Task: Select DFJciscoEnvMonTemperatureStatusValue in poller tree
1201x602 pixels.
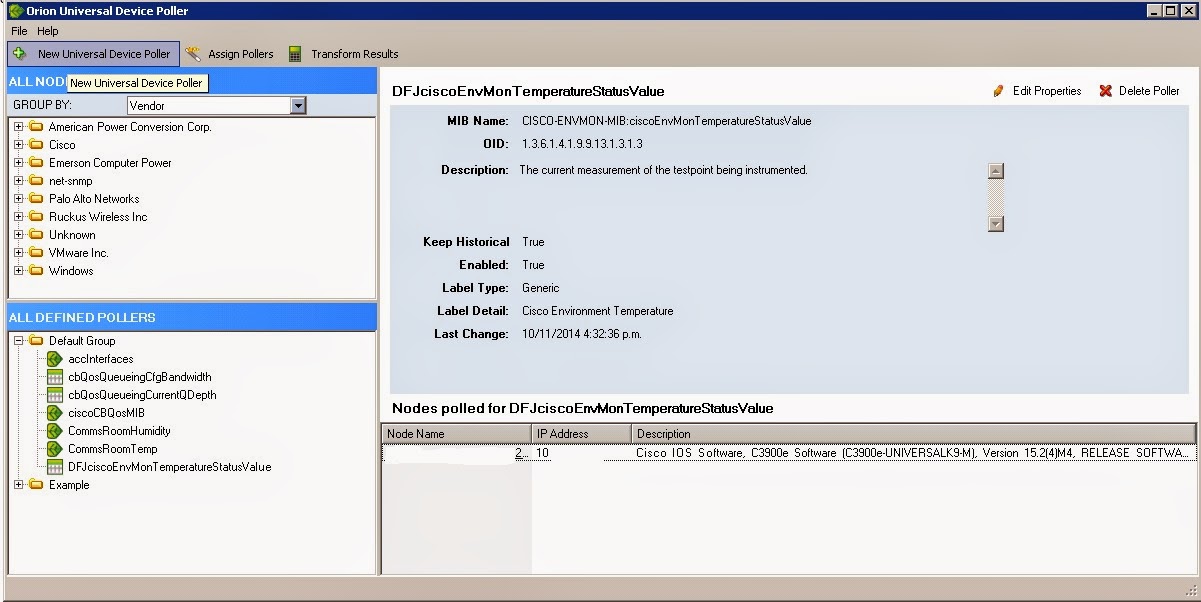Action: tap(169, 467)
